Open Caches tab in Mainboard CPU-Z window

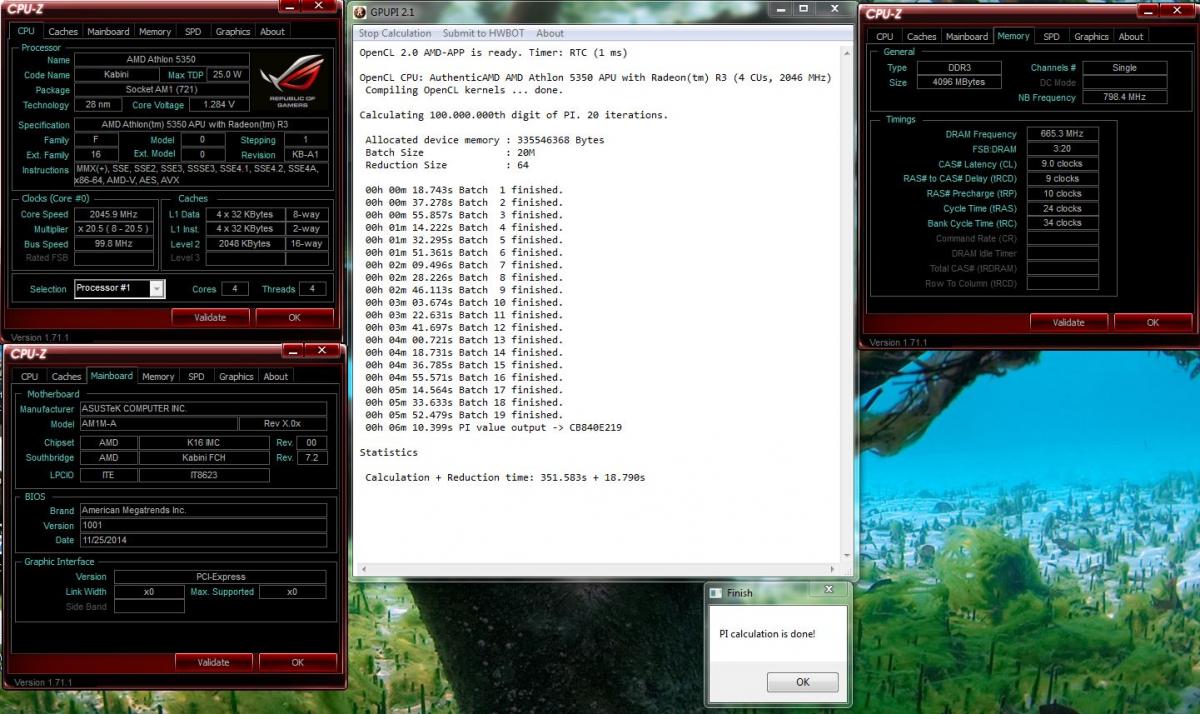[66, 377]
